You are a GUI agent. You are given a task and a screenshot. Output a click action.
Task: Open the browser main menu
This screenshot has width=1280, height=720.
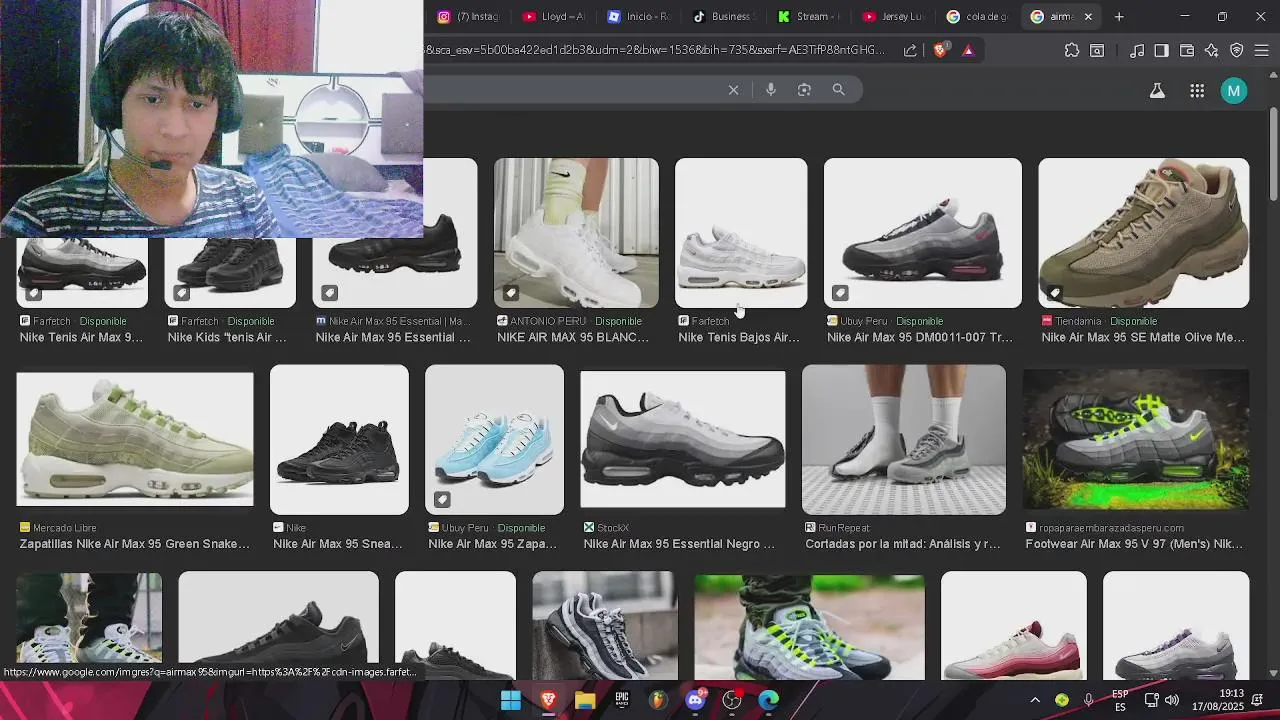[x=1261, y=50]
